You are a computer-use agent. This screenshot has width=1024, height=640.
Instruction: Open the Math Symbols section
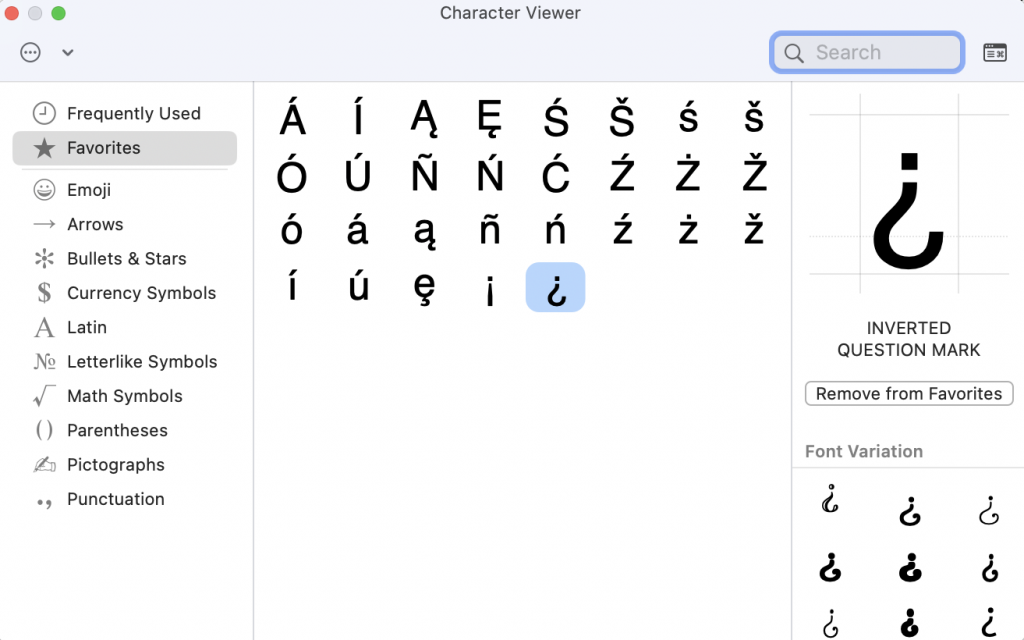[124, 396]
